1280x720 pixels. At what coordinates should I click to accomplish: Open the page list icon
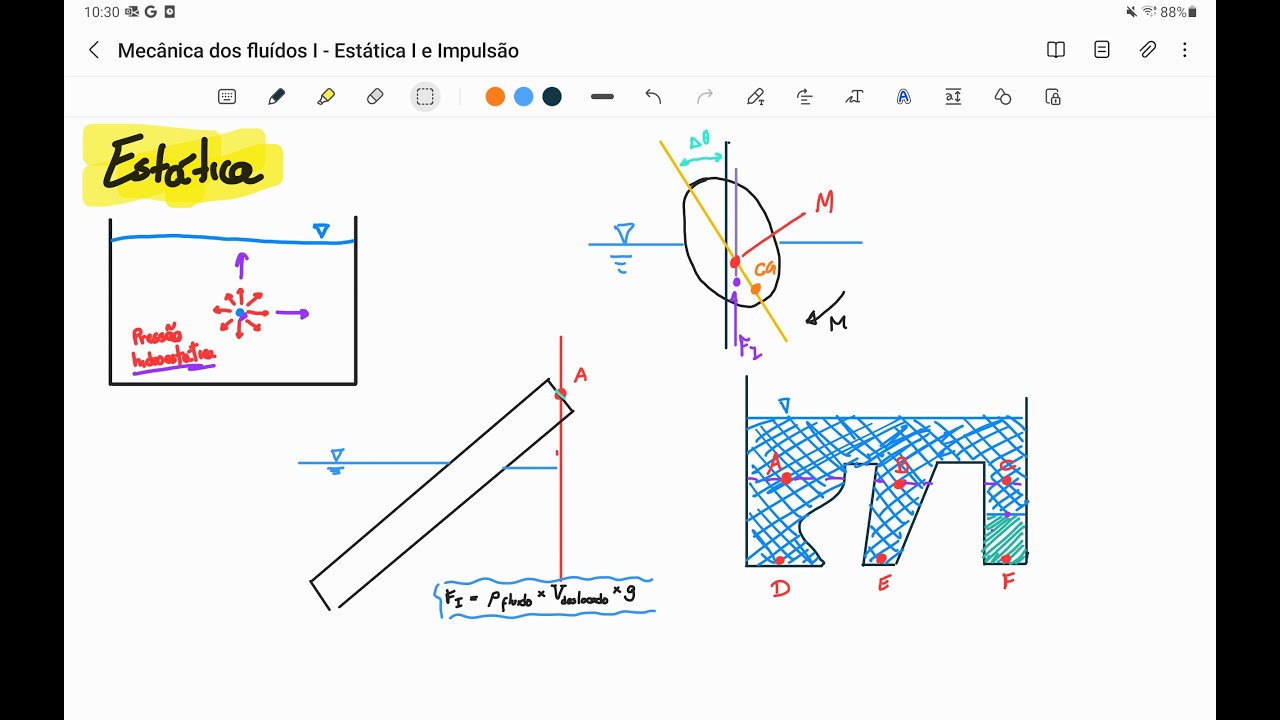(1102, 50)
